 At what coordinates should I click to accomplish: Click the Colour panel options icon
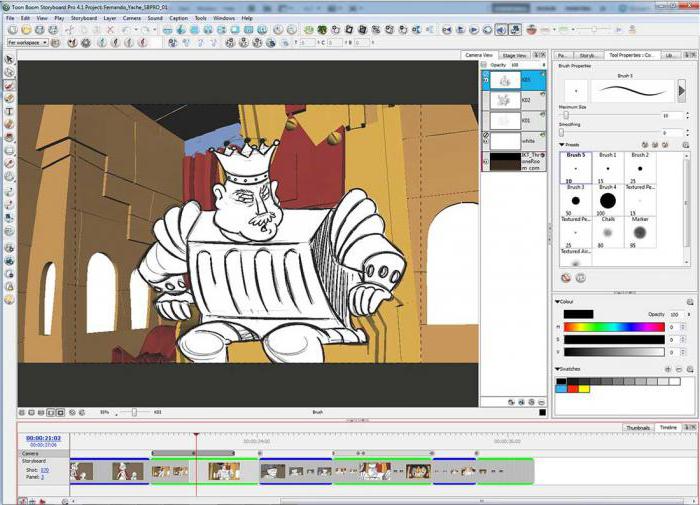690,302
